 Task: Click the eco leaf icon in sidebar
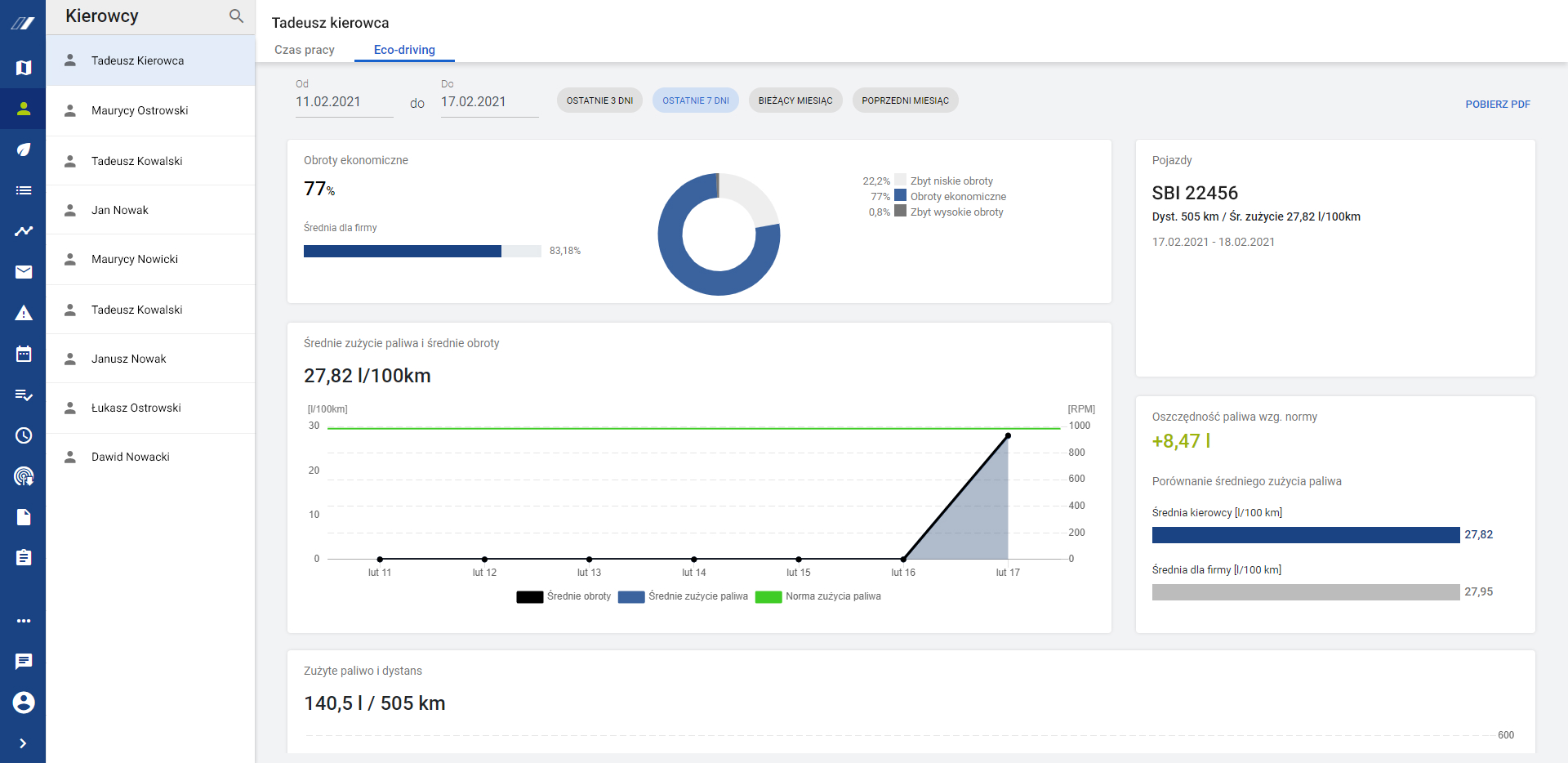[x=24, y=149]
